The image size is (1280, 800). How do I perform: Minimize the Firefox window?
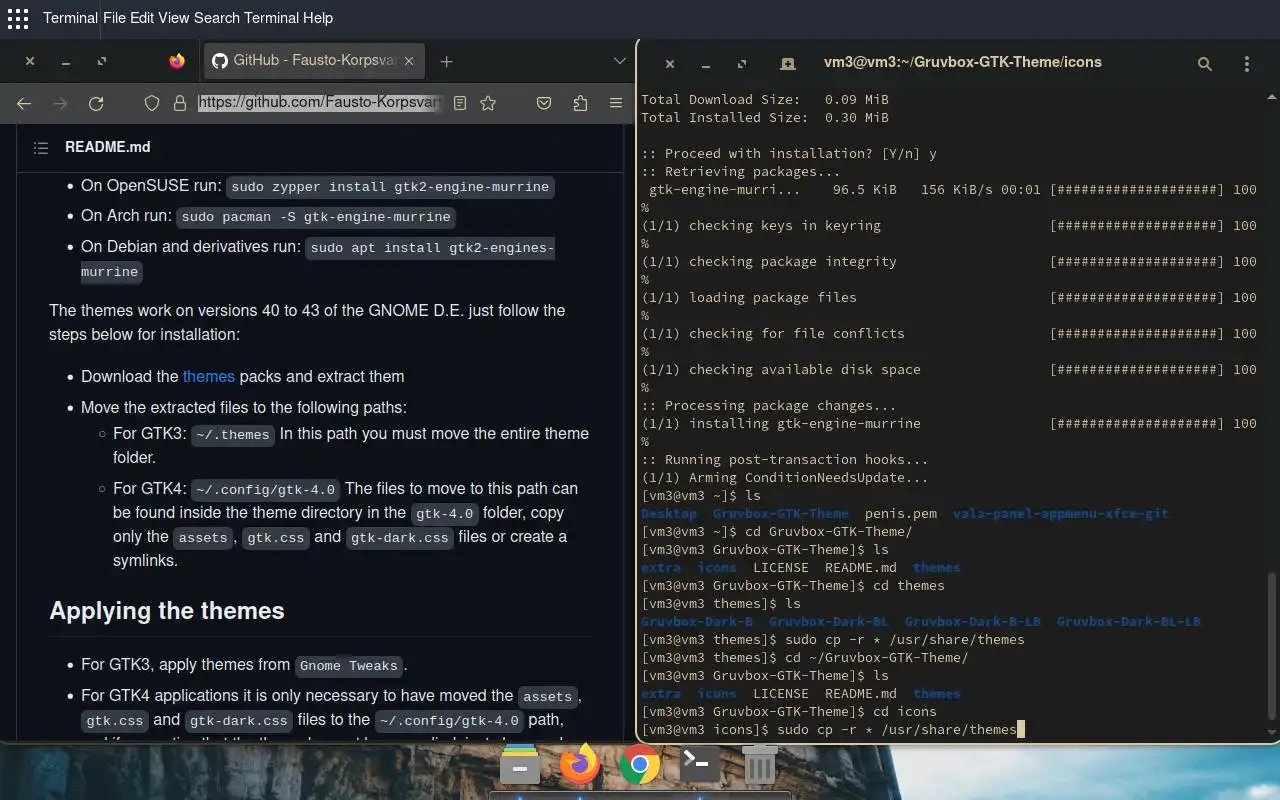point(66,62)
